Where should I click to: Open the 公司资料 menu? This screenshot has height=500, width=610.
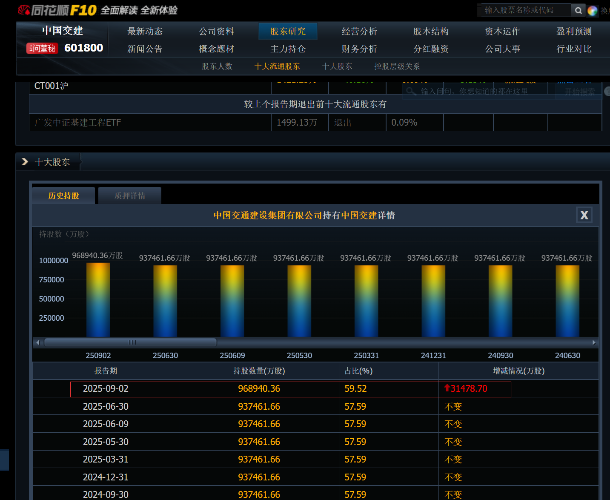tap(216, 32)
